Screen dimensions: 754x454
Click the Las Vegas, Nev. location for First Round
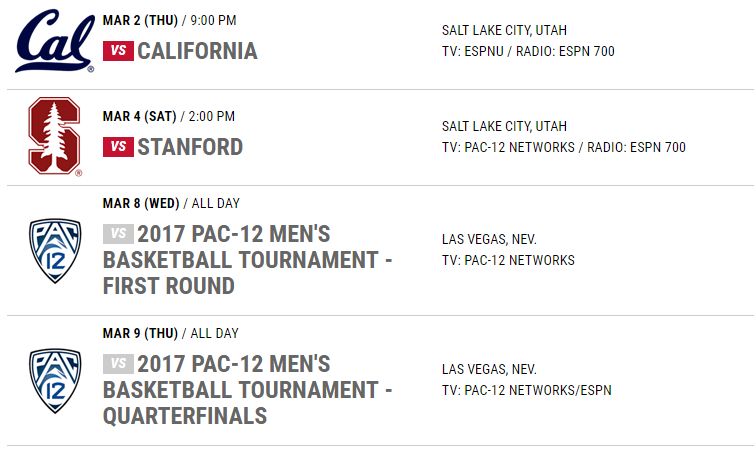(x=490, y=239)
